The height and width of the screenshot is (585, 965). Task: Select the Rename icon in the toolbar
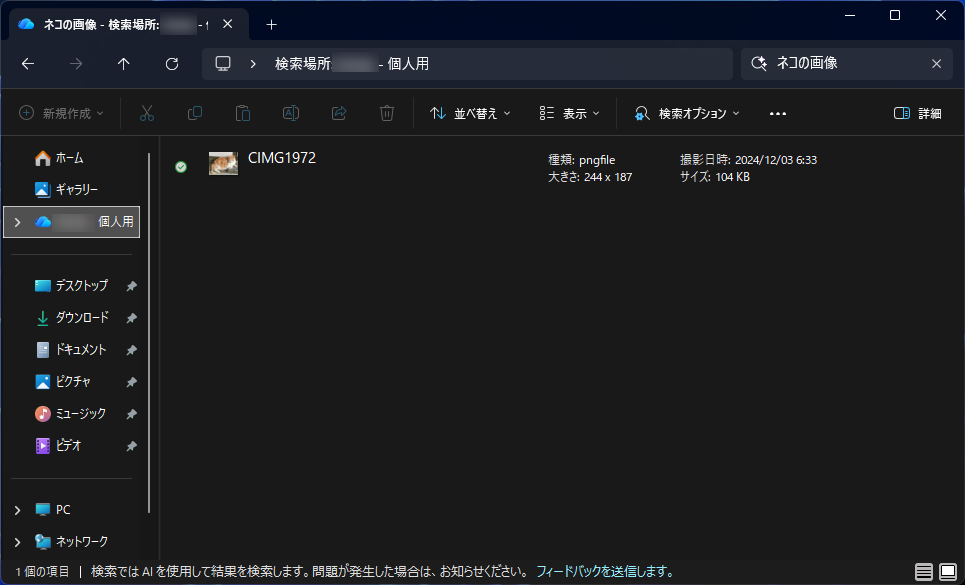tap(291, 113)
